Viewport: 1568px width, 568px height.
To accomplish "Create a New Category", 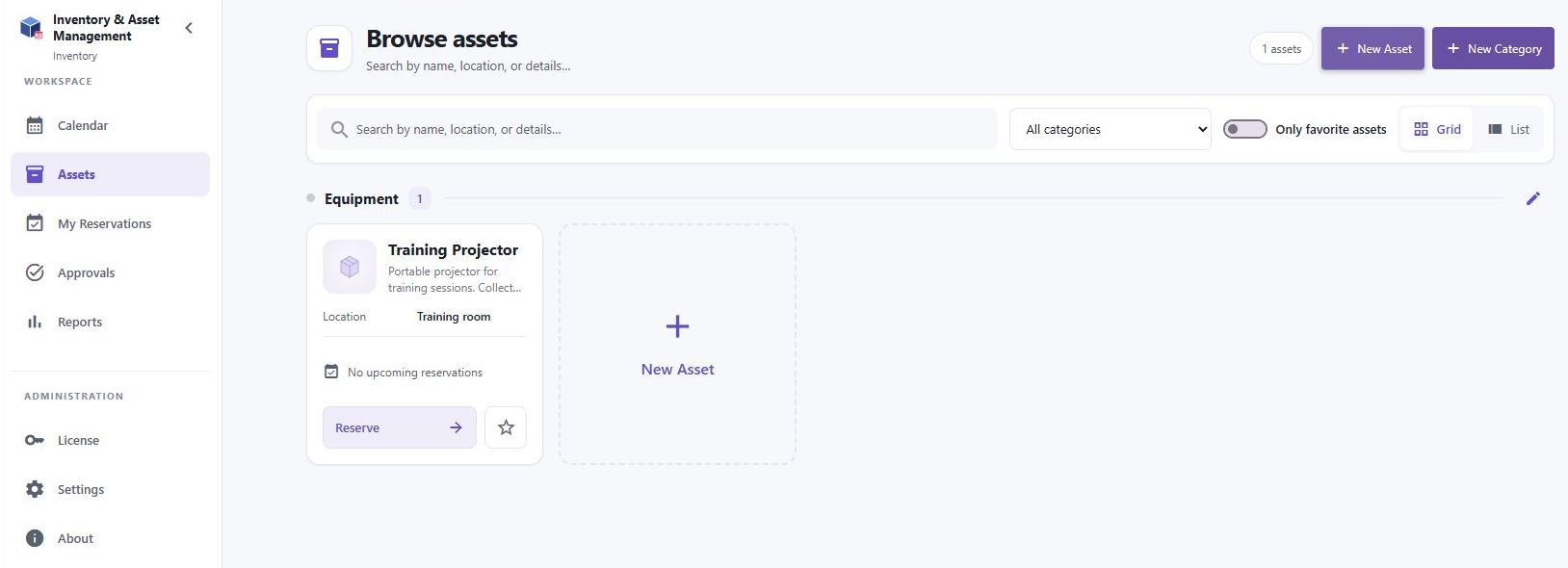I will tap(1493, 48).
